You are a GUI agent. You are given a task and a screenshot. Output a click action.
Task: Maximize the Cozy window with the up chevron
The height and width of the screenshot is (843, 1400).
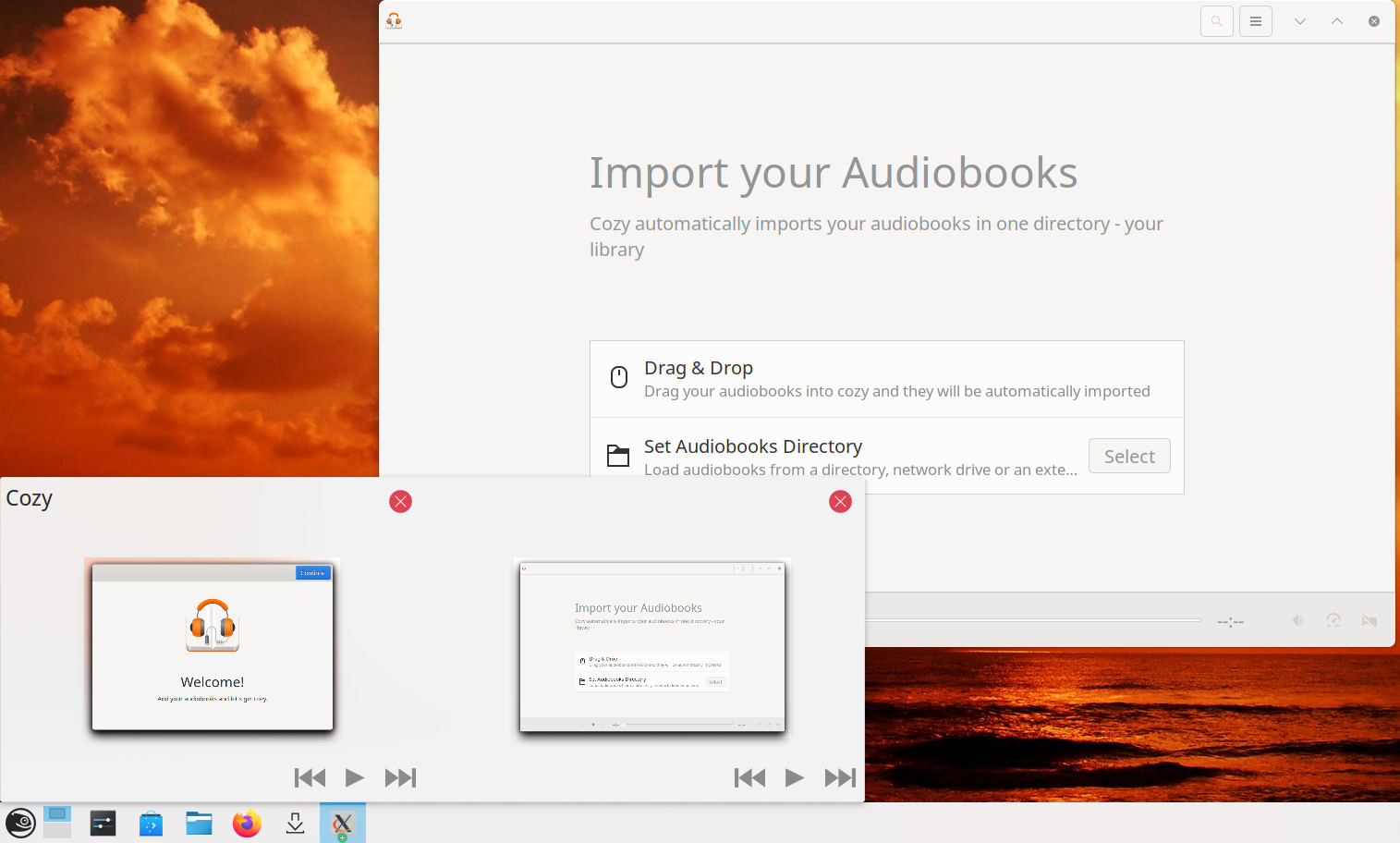pyautogui.click(x=1336, y=21)
